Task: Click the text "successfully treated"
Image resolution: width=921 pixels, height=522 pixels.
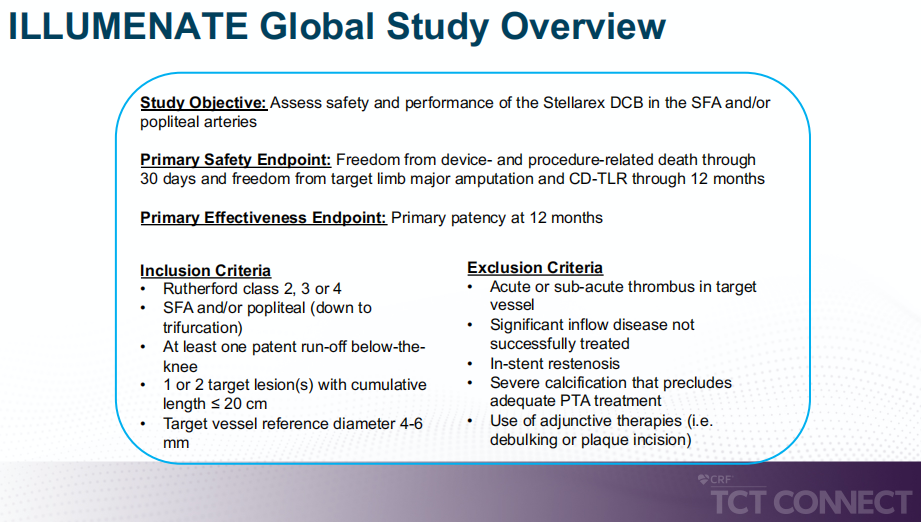Action: point(560,344)
